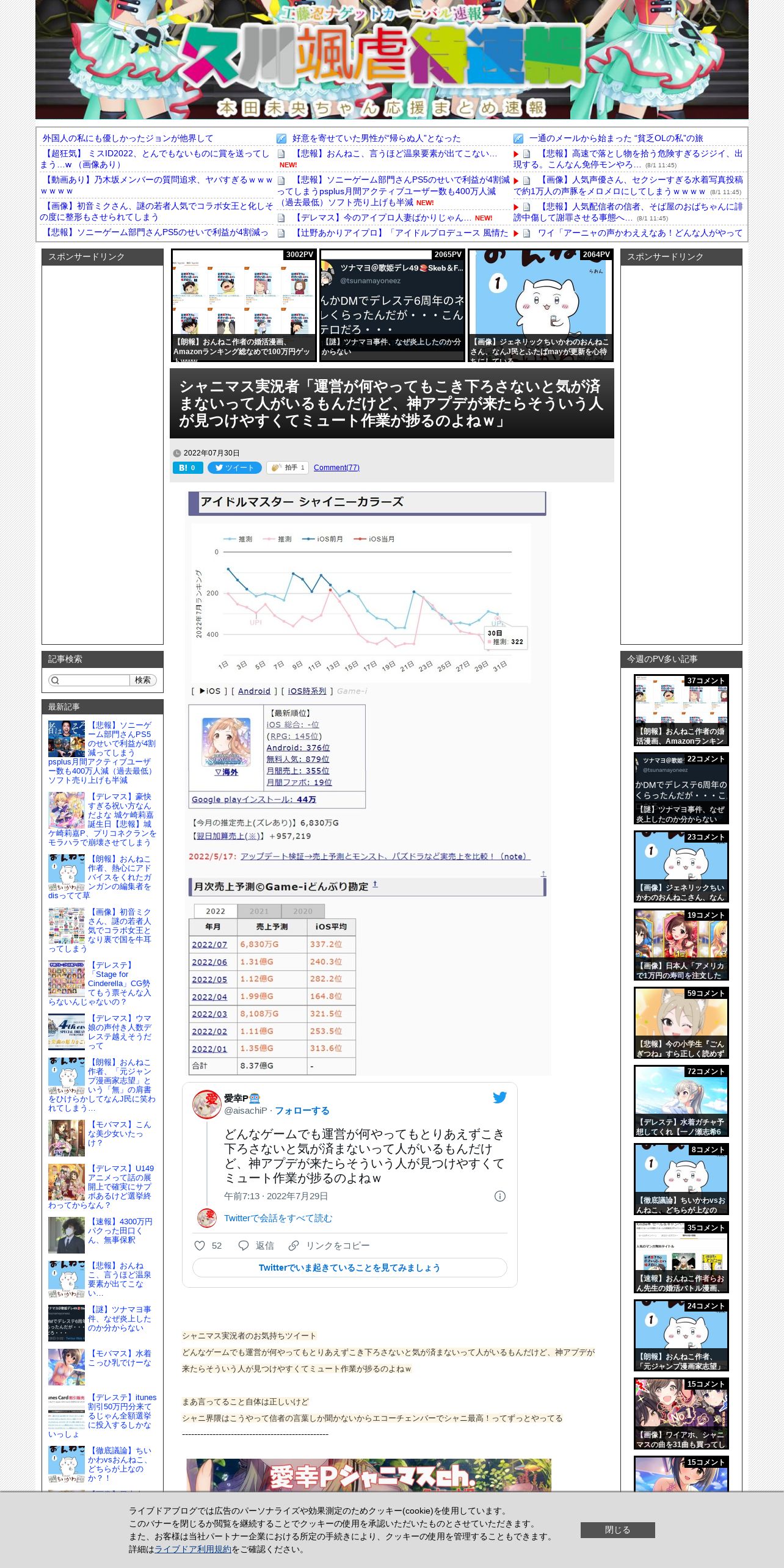Open the アップデート検証 note link
The image size is (784, 1568).
[385, 857]
